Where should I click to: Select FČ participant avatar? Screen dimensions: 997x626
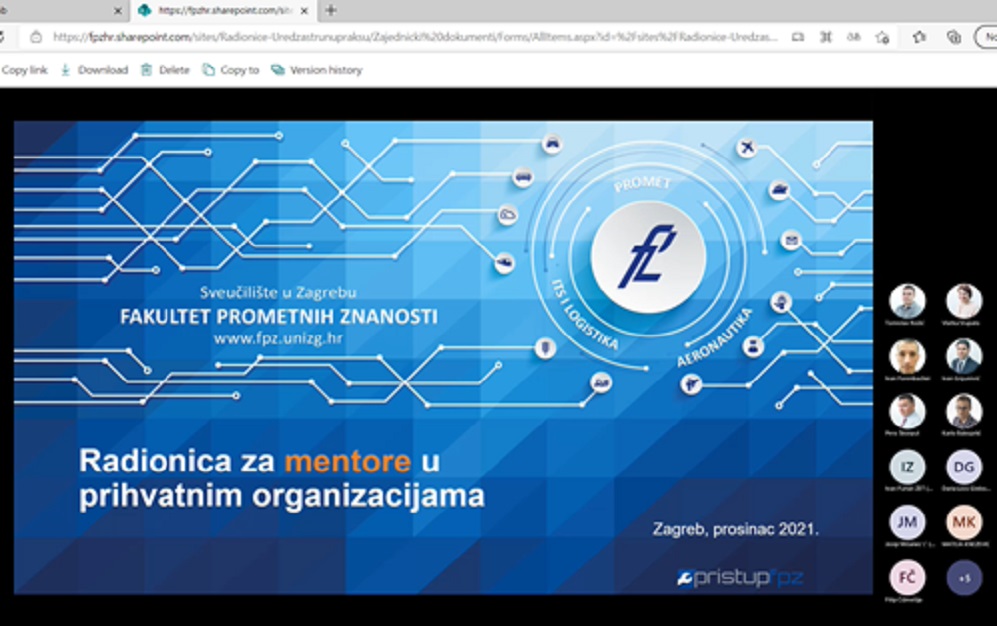pyautogui.click(x=907, y=577)
